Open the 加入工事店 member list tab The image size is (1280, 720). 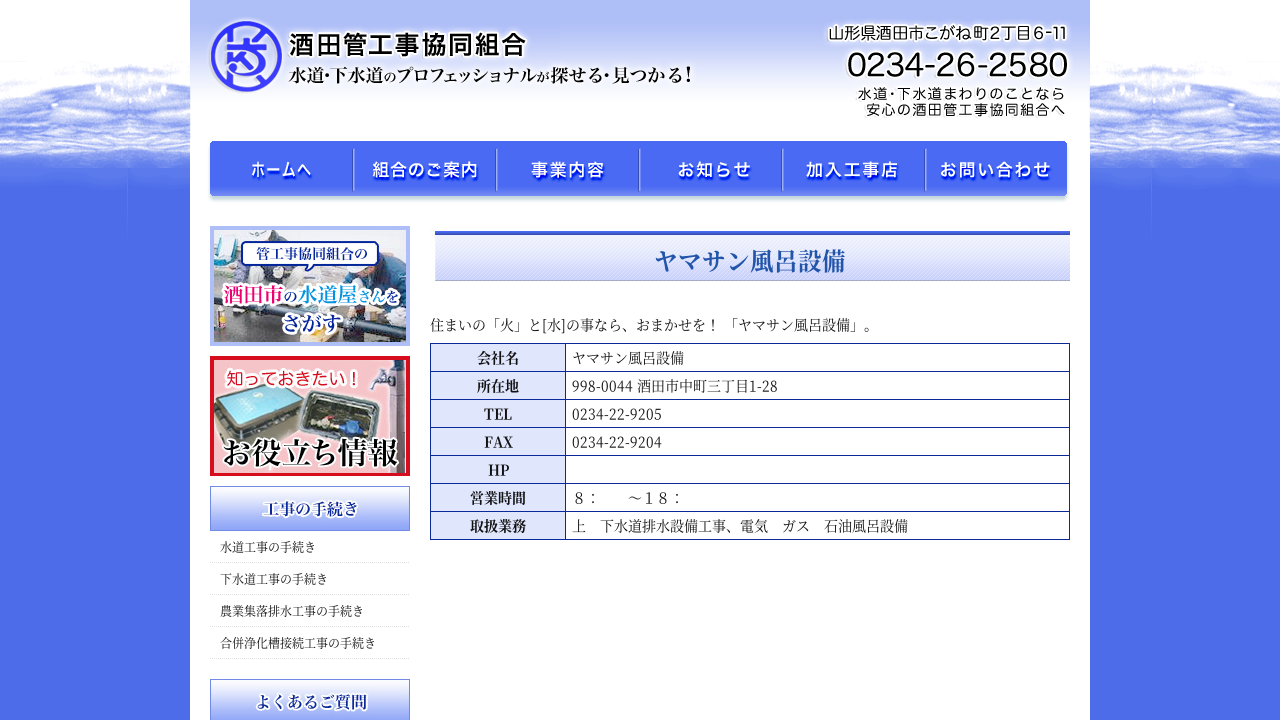(854, 170)
